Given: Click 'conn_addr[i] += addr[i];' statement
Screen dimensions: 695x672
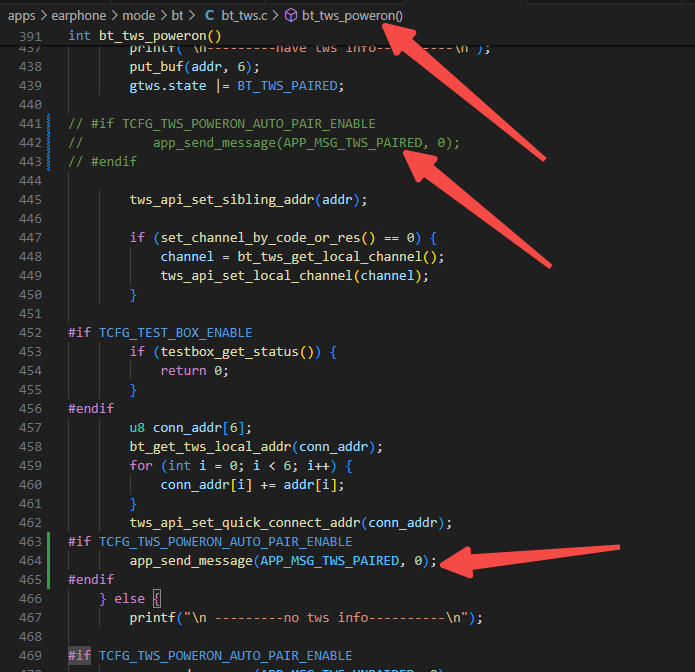Looking at the screenshot, I should click(252, 484).
